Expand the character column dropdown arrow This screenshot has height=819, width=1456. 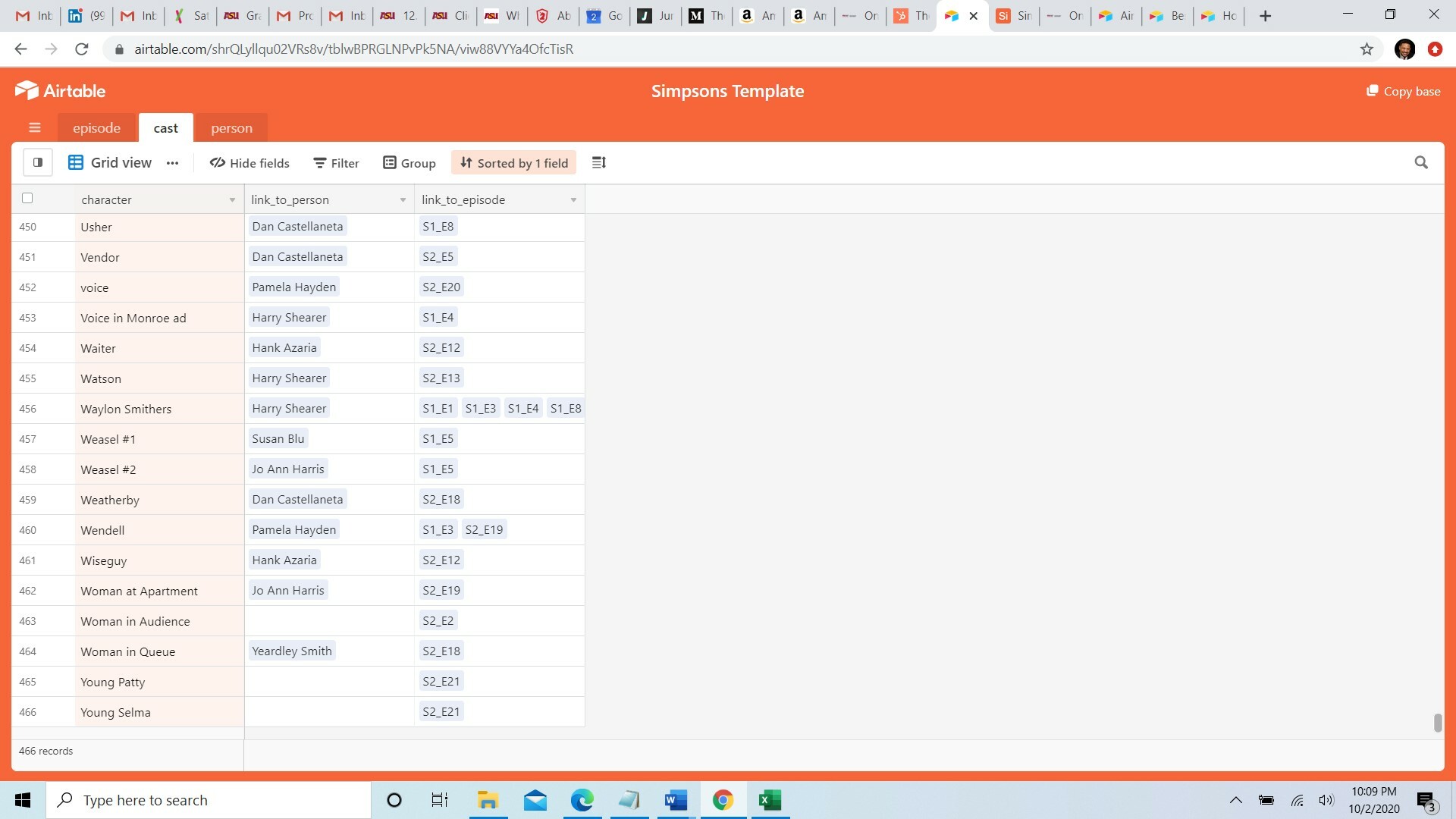(x=232, y=200)
